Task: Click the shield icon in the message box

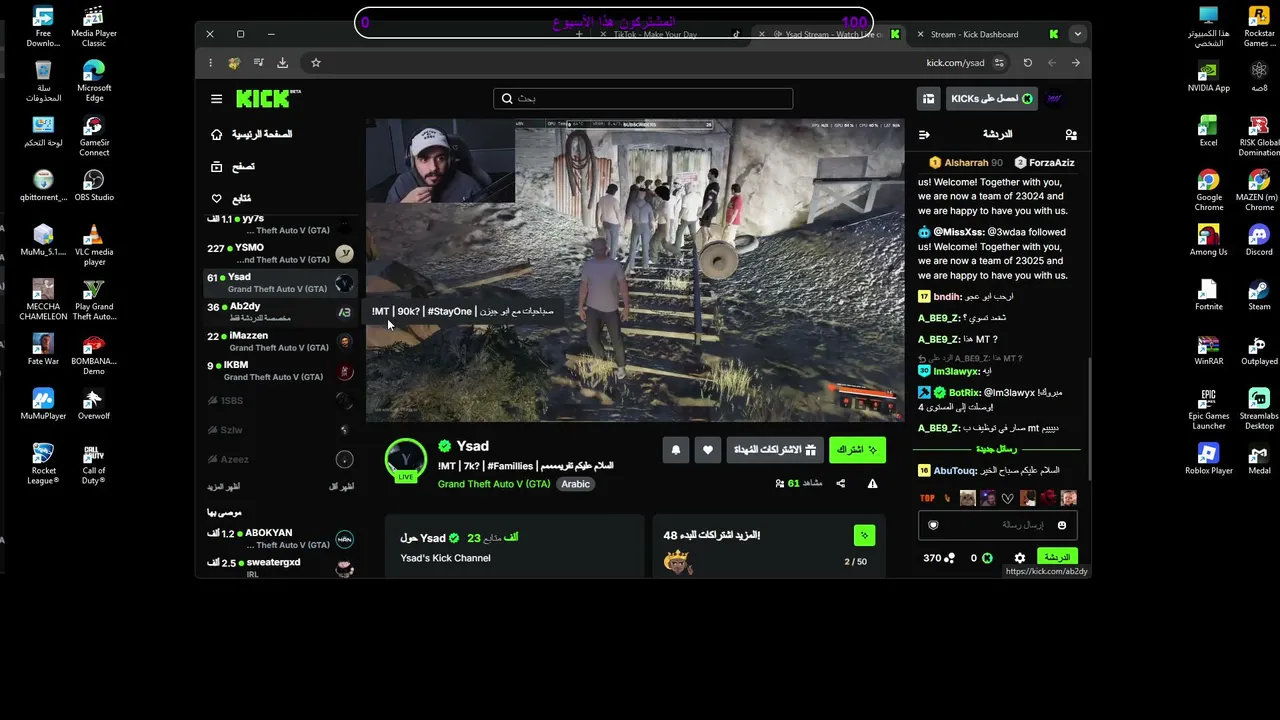Action: pyautogui.click(x=933, y=525)
